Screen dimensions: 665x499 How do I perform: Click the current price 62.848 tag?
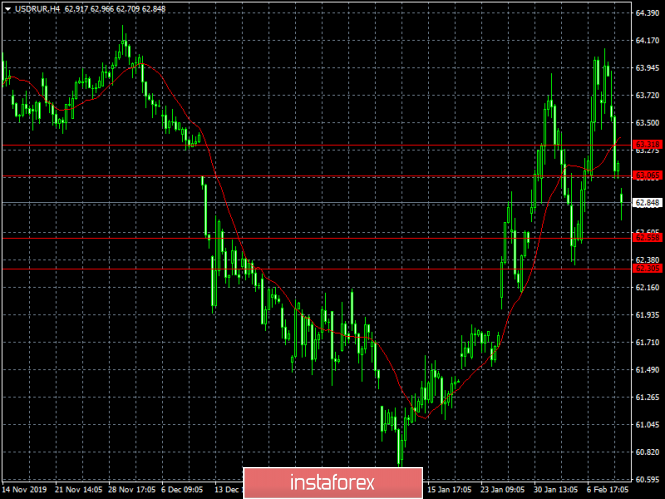click(x=646, y=203)
